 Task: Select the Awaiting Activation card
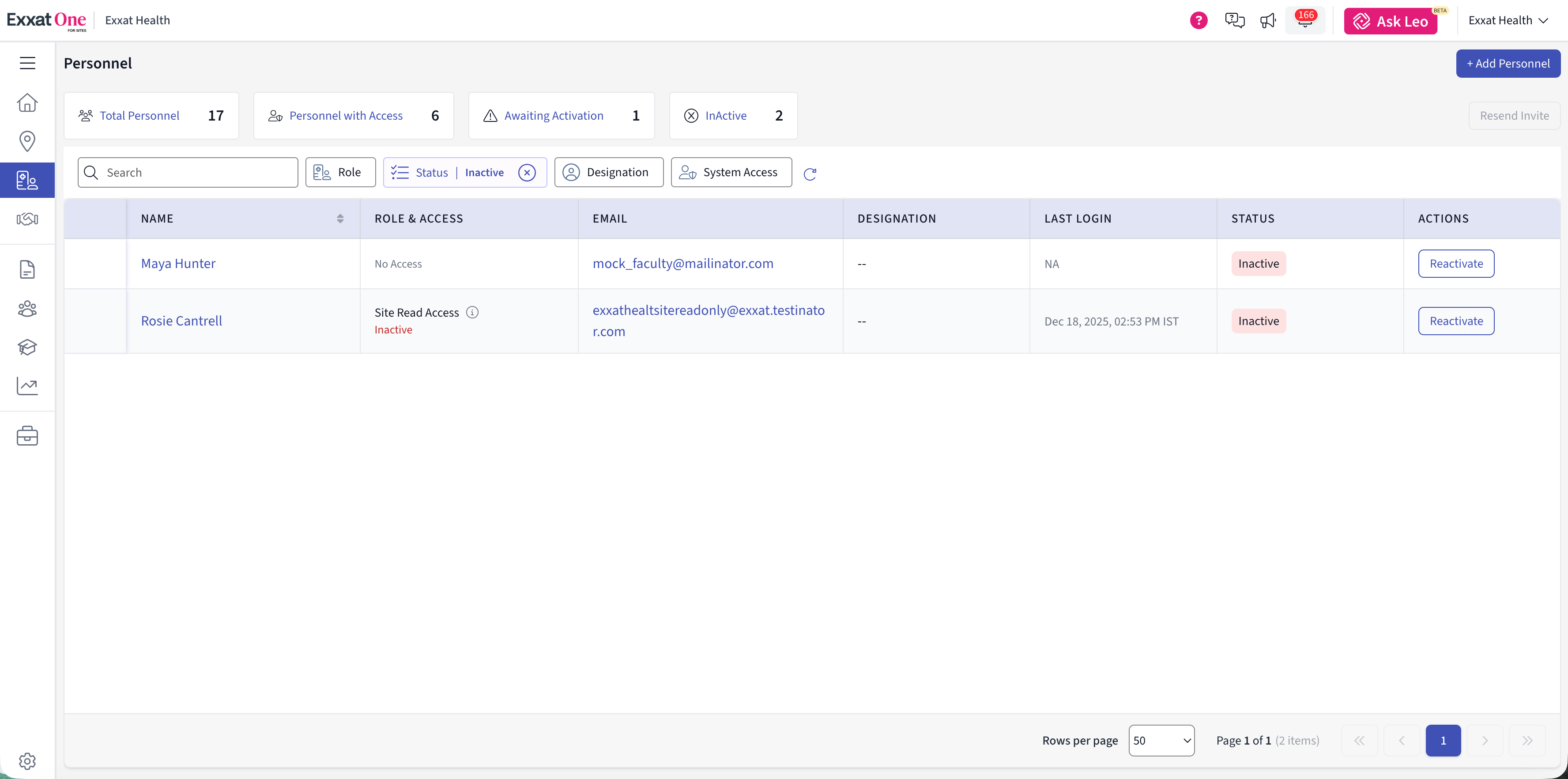(561, 116)
